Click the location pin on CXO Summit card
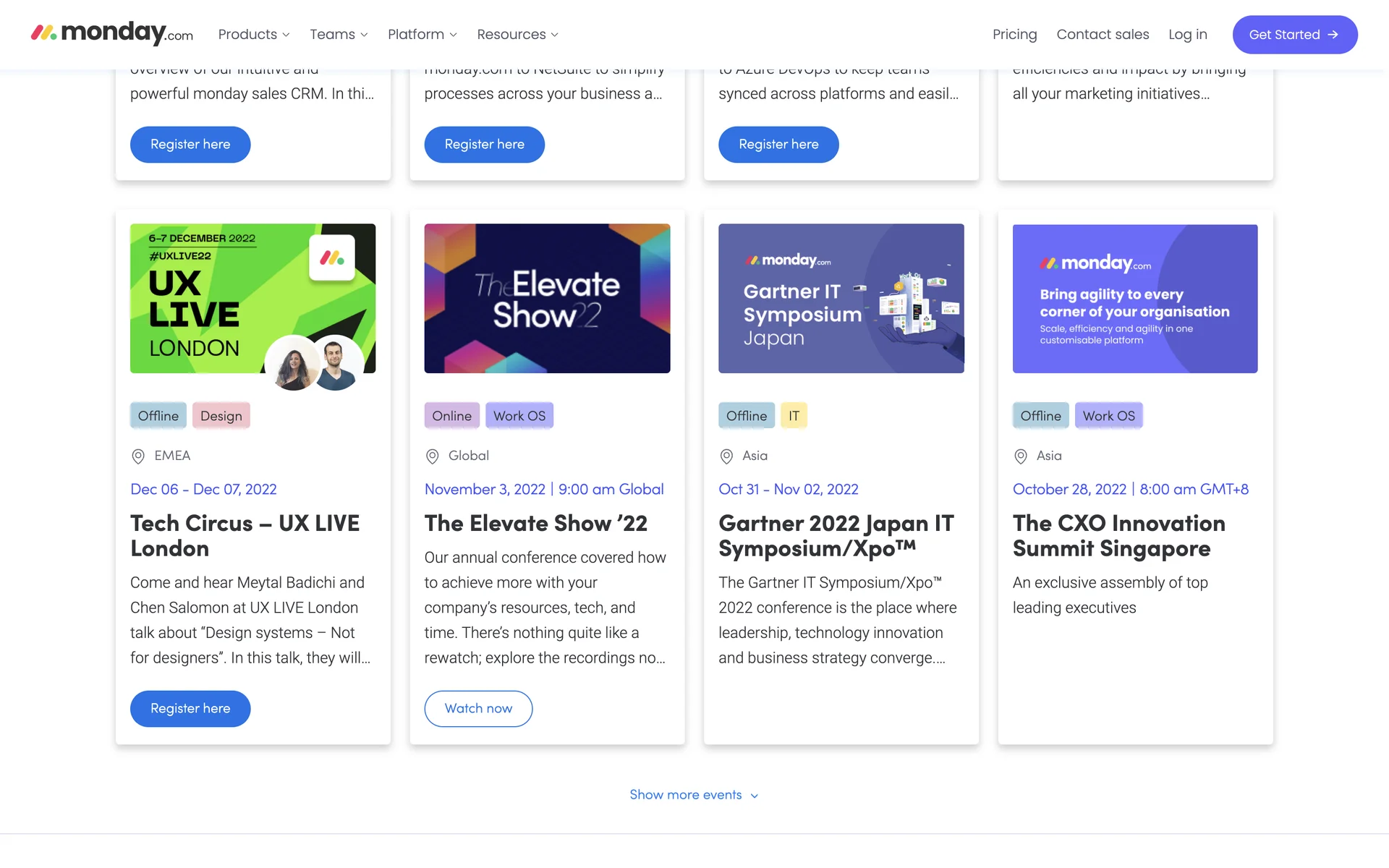Image resolution: width=1389 pixels, height=868 pixels. [x=1021, y=456]
